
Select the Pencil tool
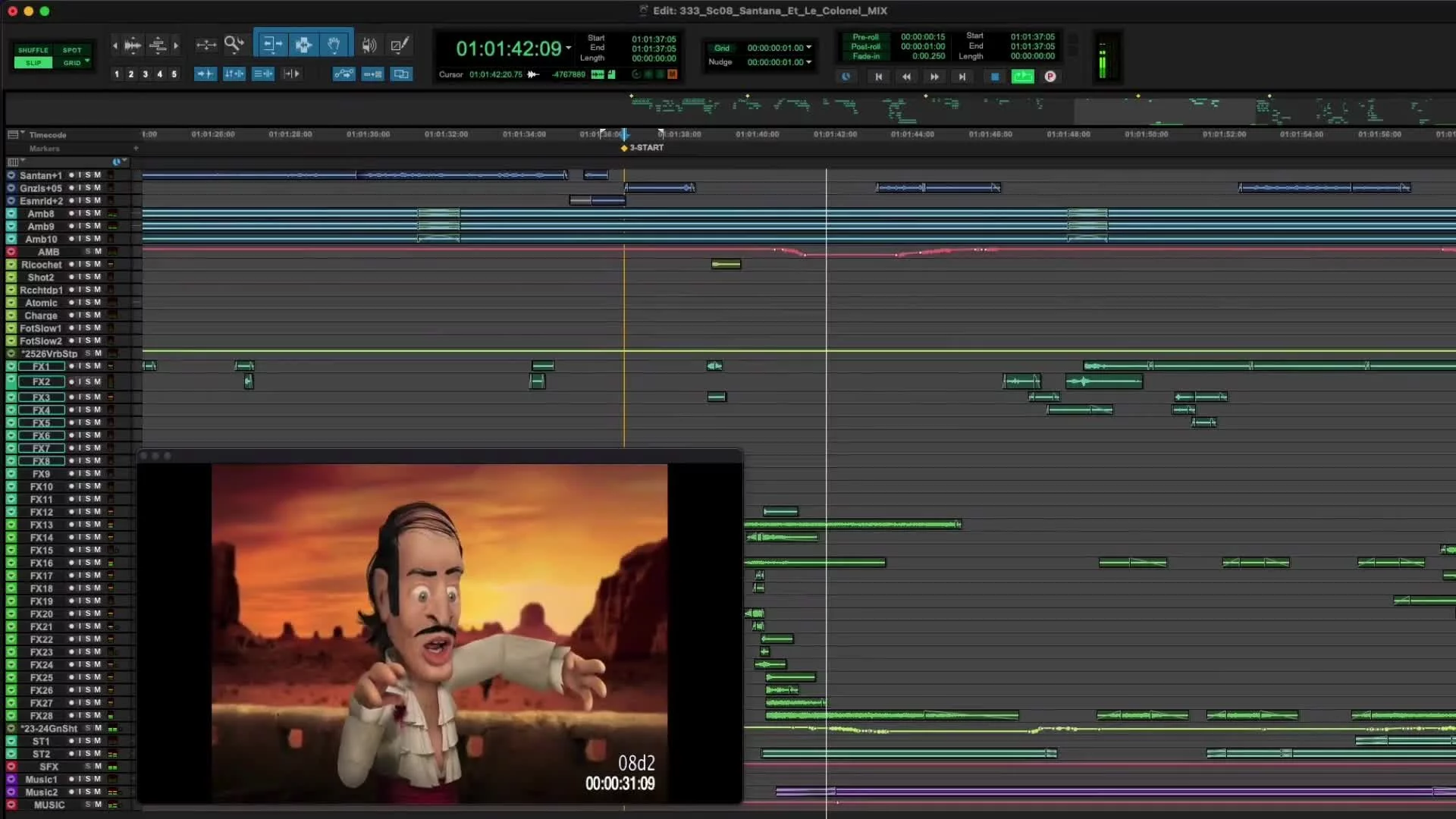[x=400, y=45]
